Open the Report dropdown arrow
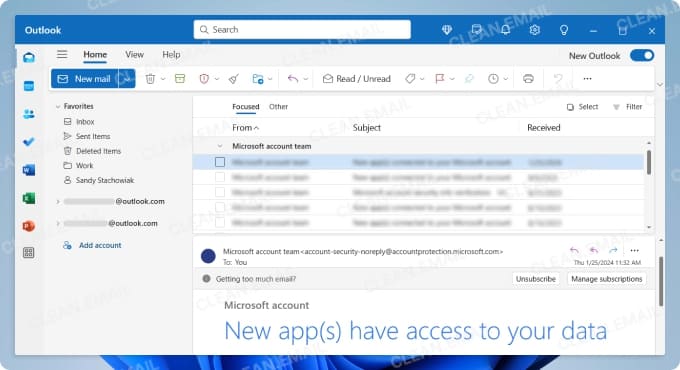Viewport: 680px width, 370px height. (x=216, y=79)
